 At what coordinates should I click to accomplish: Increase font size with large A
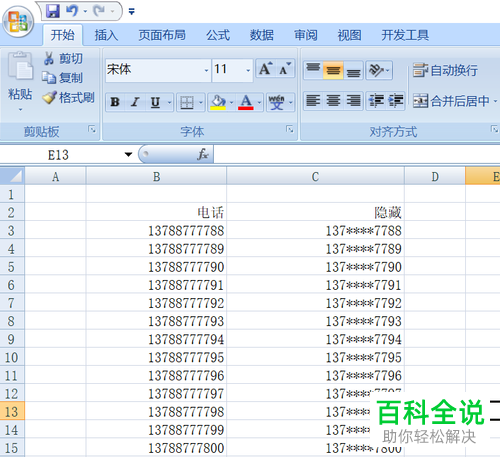click(x=266, y=69)
